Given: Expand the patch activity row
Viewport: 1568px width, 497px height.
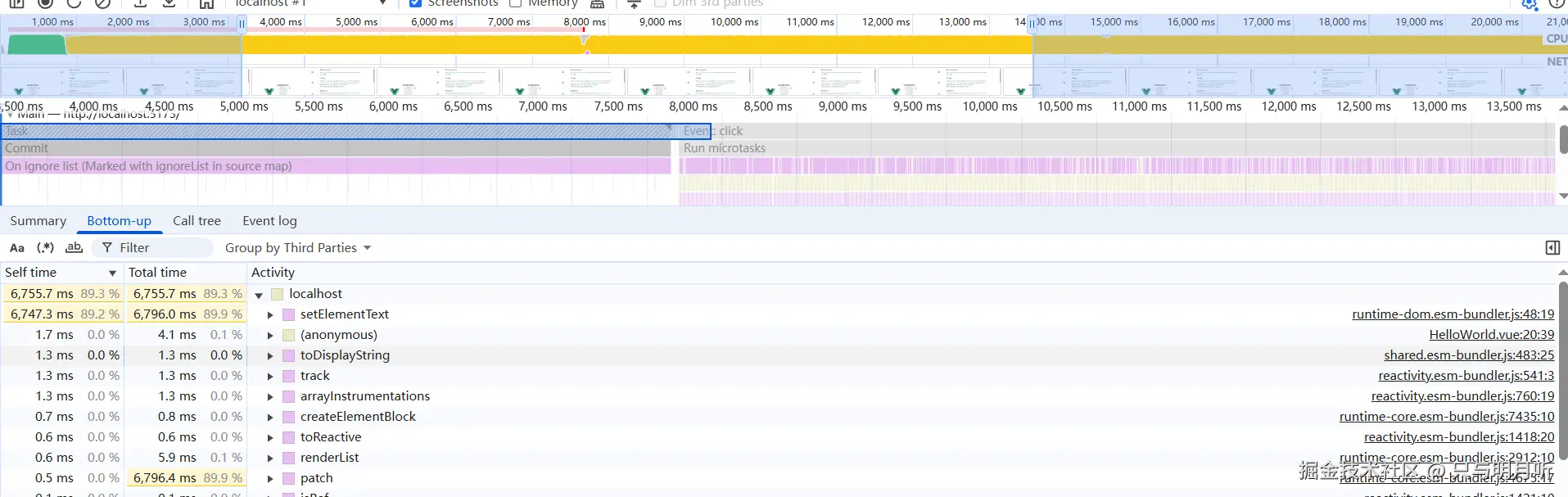Looking at the screenshot, I should 270,478.
